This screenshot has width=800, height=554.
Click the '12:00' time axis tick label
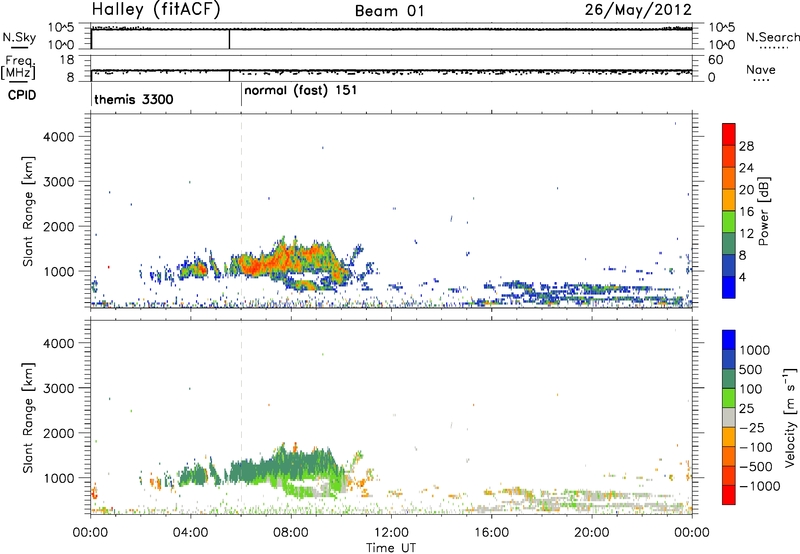click(x=391, y=533)
